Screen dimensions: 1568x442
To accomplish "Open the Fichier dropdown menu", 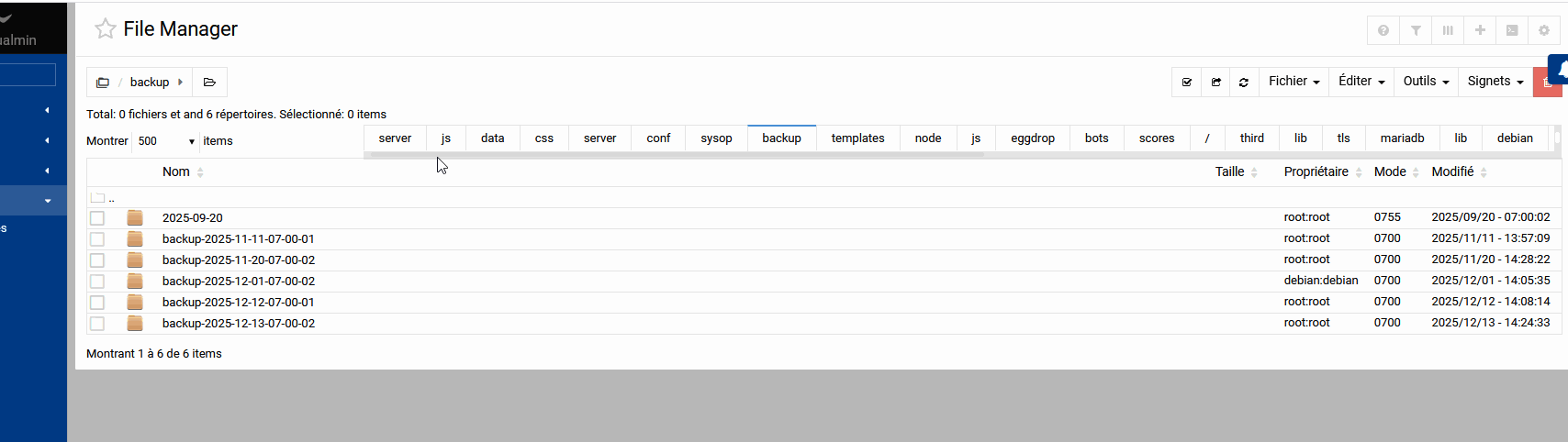I will (x=1294, y=82).
